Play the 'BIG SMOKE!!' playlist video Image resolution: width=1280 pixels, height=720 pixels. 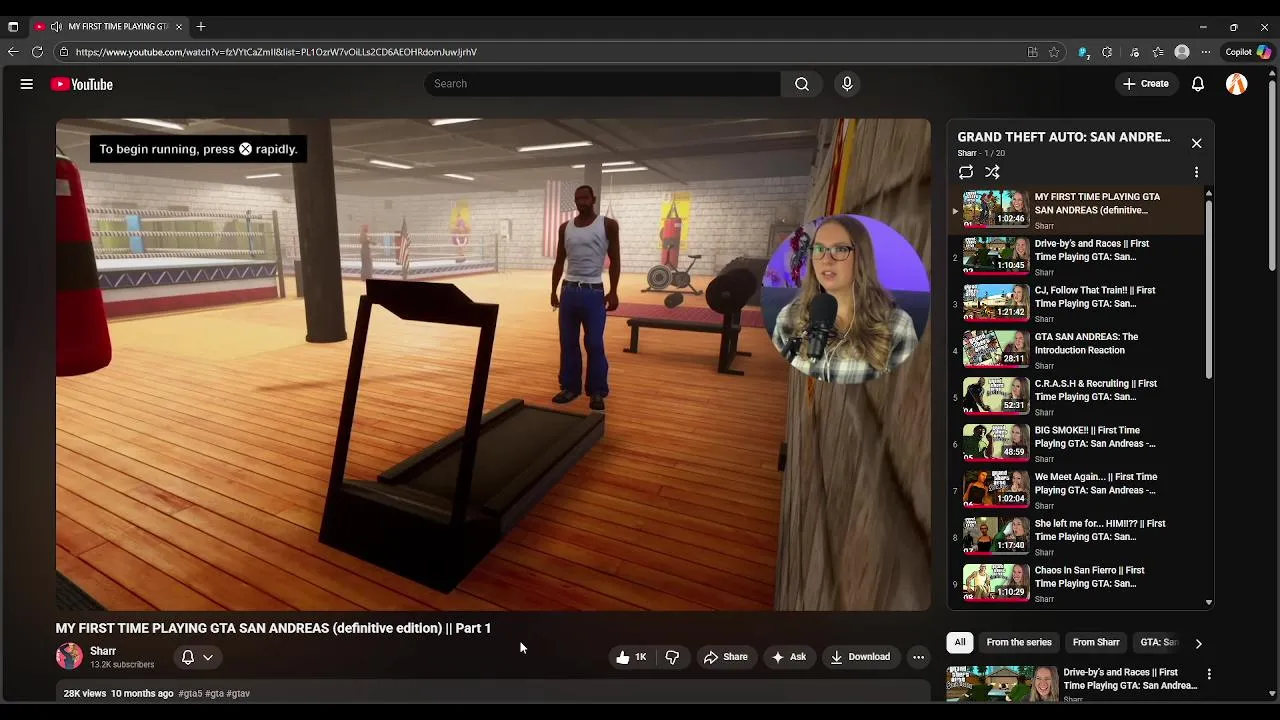coord(1076,444)
